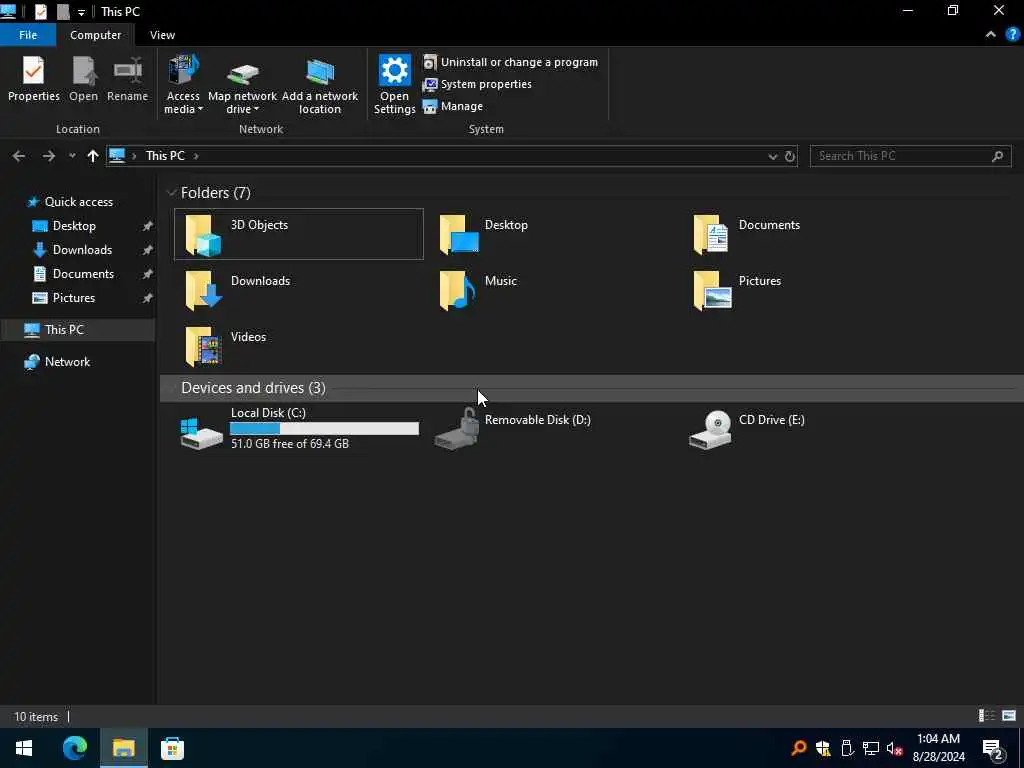1024x768 pixels.
Task: Open Help question mark icon
Action: (1012, 35)
